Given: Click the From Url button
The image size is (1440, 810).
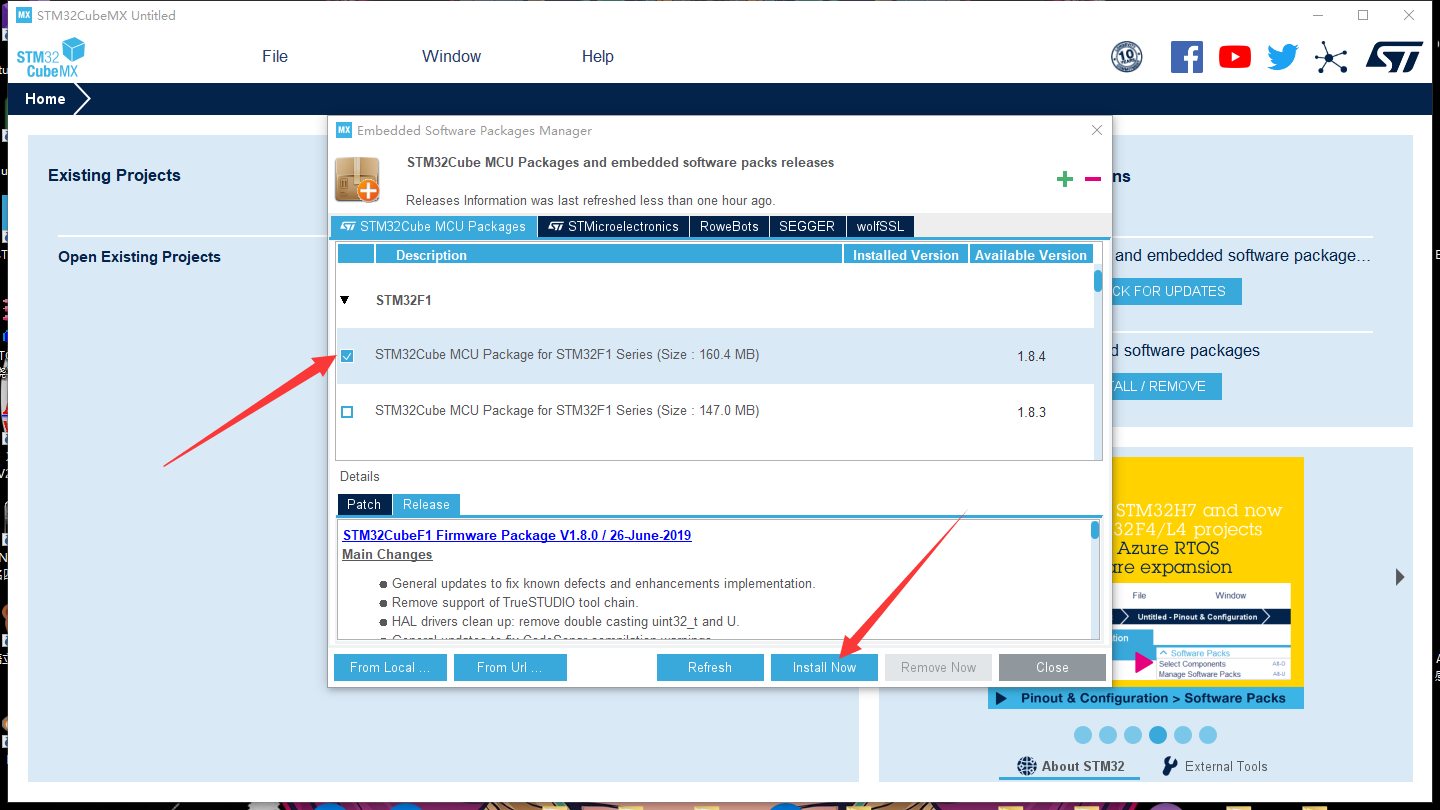Looking at the screenshot, I should point(510,667).
